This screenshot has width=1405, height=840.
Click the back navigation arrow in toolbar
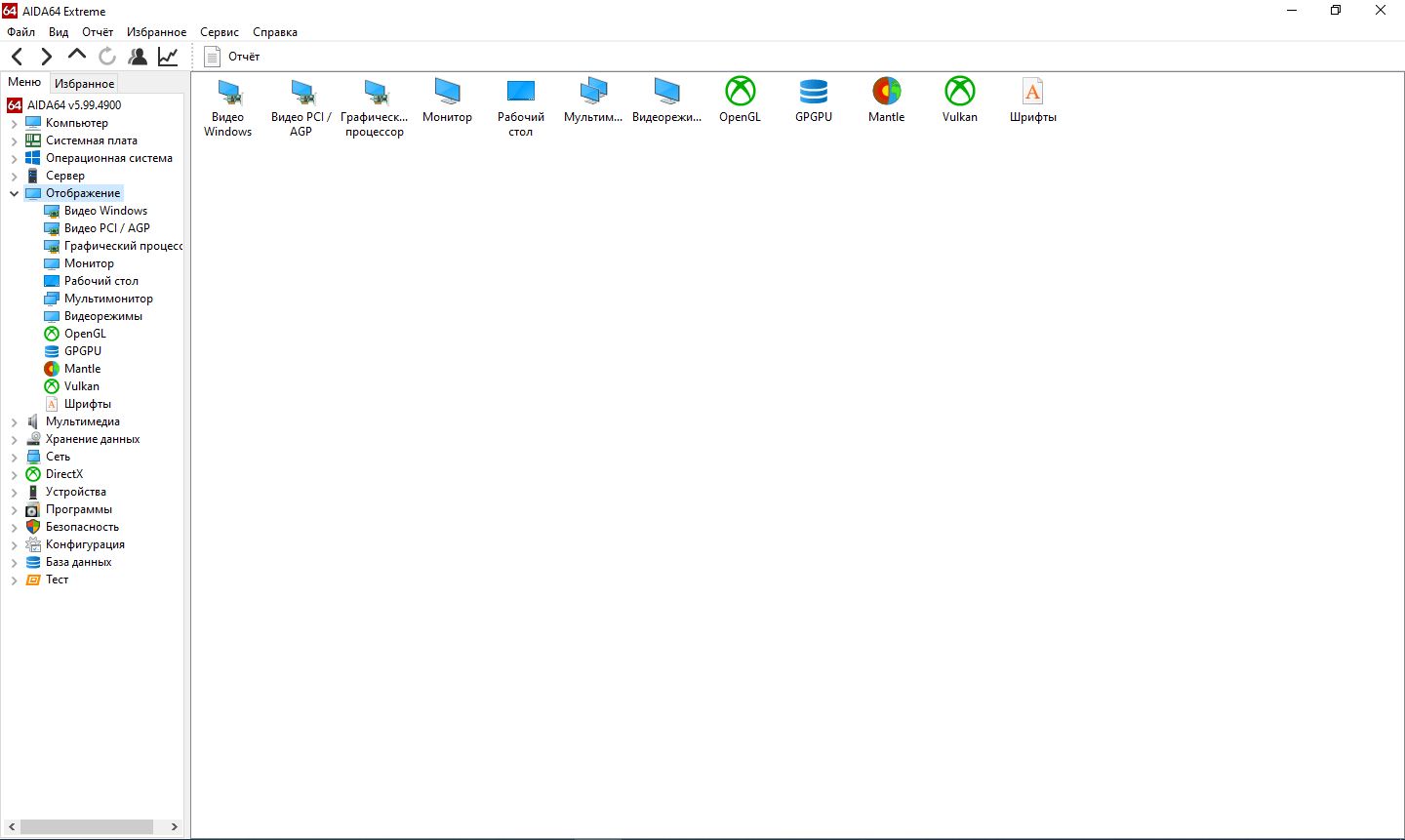[x=18, y=57]
